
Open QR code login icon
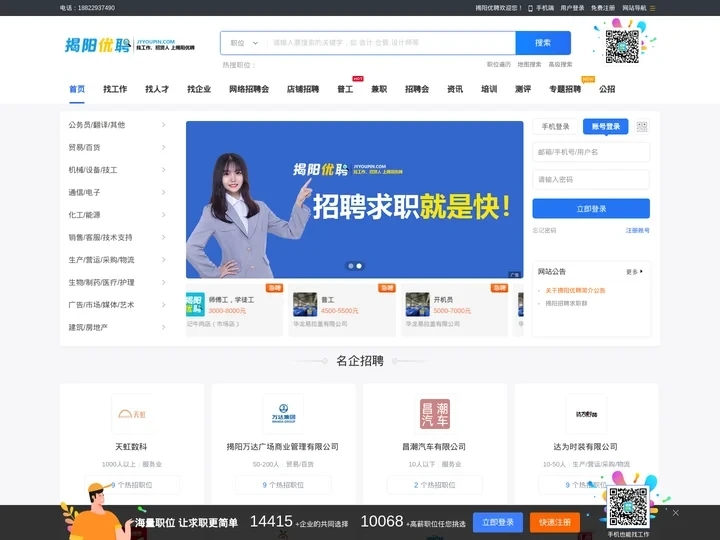pos(642,127)
